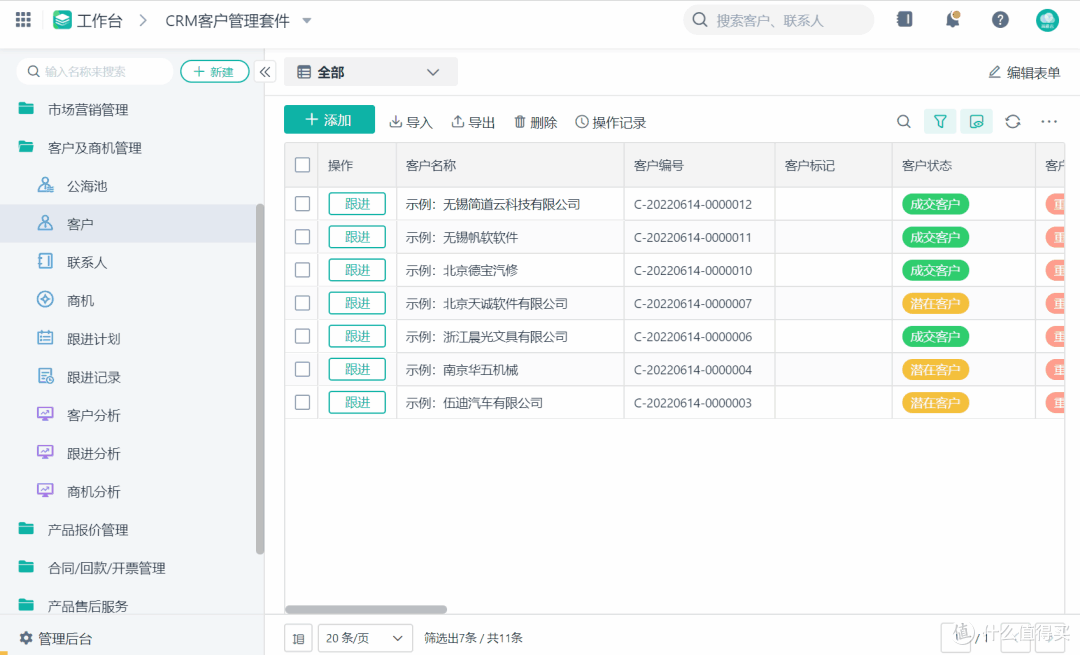Open 商机 opportunities in the sidebar
Viewport: 1080px width, 655px height.
[81, 301]
